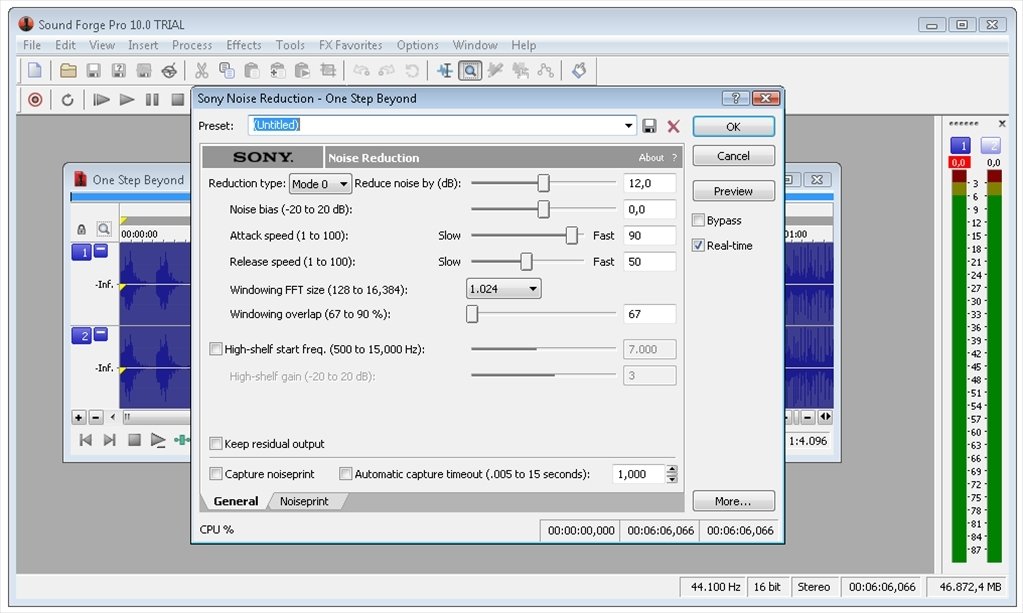Click OK in Noise Reduction dialog
This screenshot has height=613, width=1023.
point(733,127)
